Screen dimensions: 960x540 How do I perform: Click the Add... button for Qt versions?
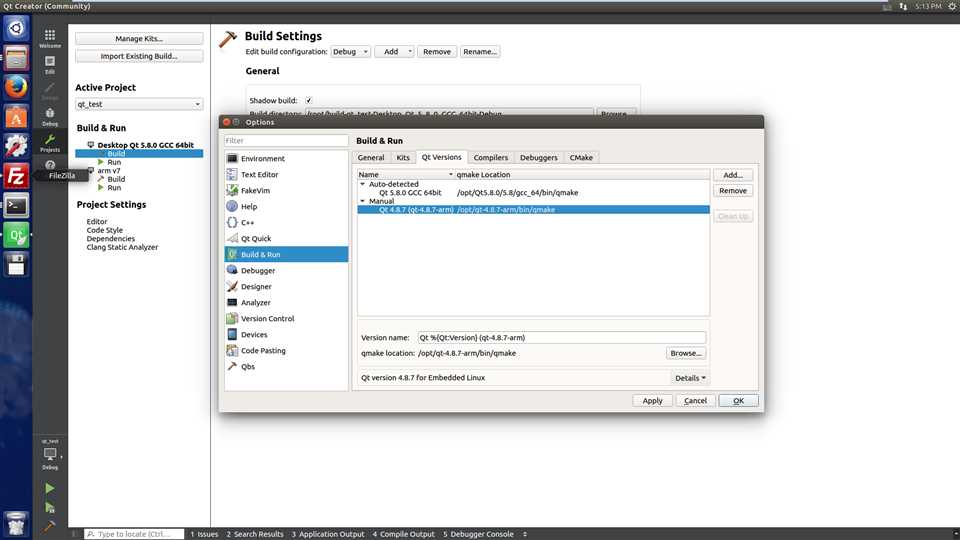(x=733, y=174)
